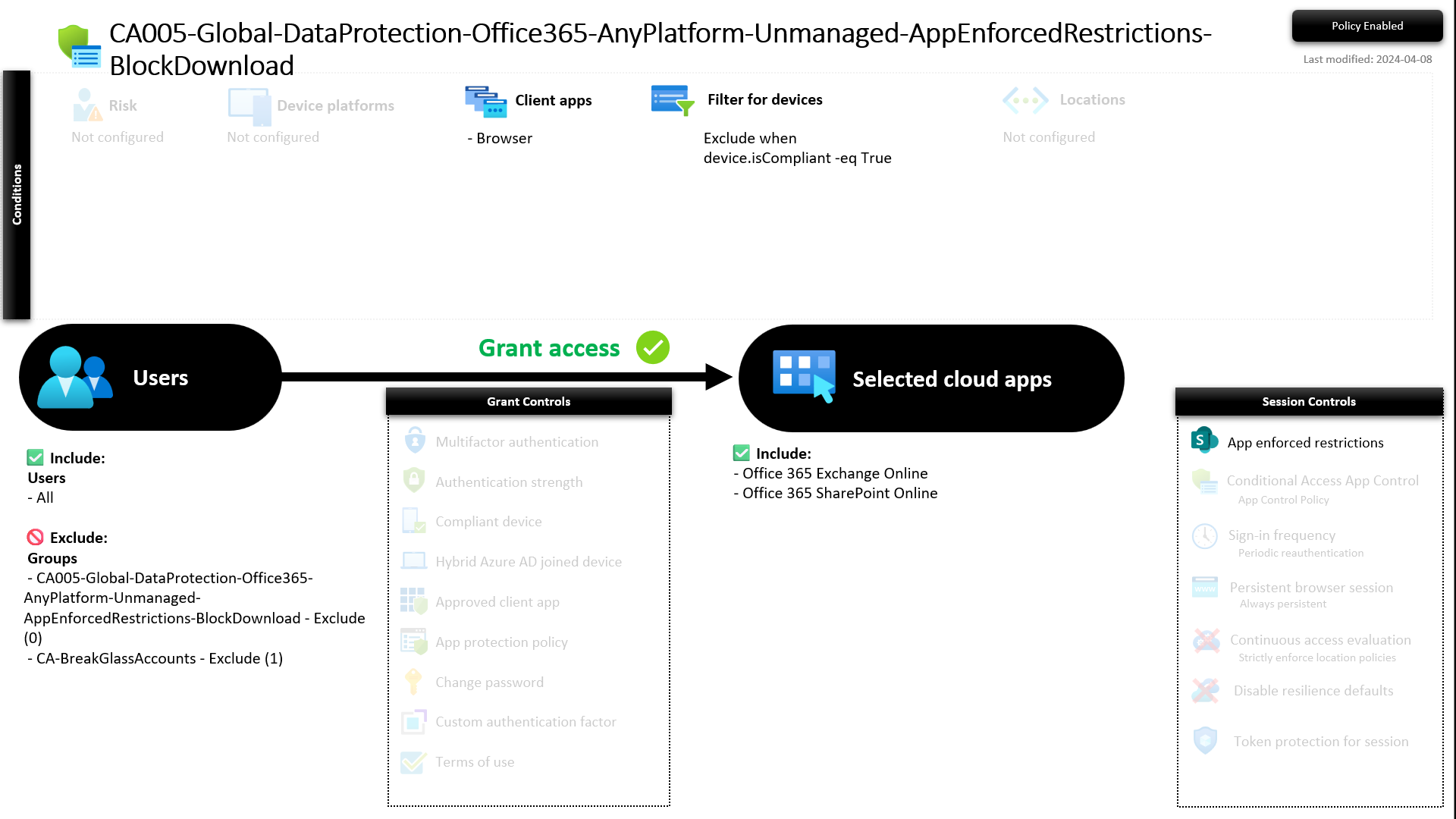Click the SharePoint App enforced restrictions icon
Screen dimensions: 1456x819
click(x=1205, y=441)
